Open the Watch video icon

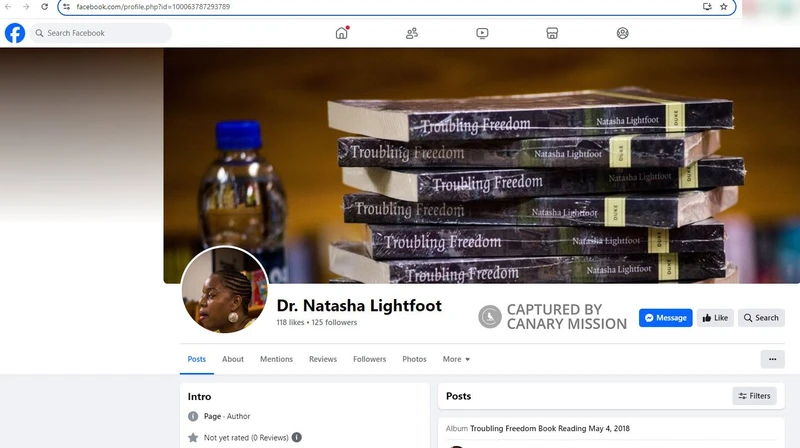coord(482,33)
